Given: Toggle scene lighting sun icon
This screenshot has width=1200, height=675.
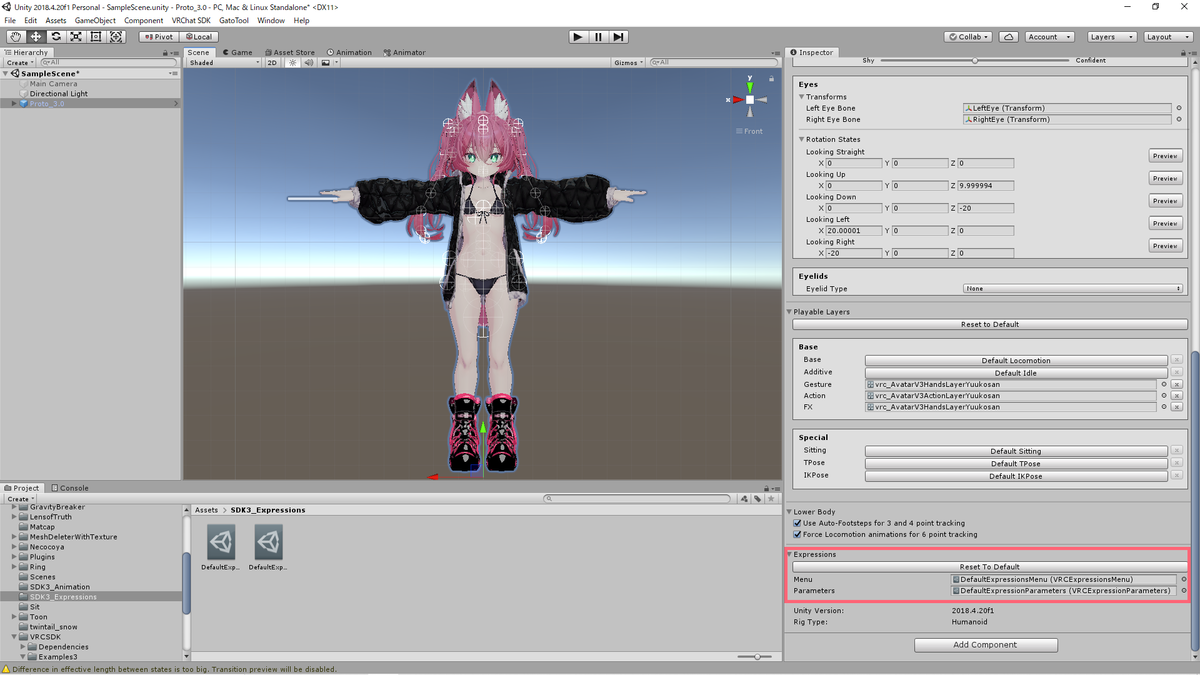Looking at the screenshot, I should point(293,62).
